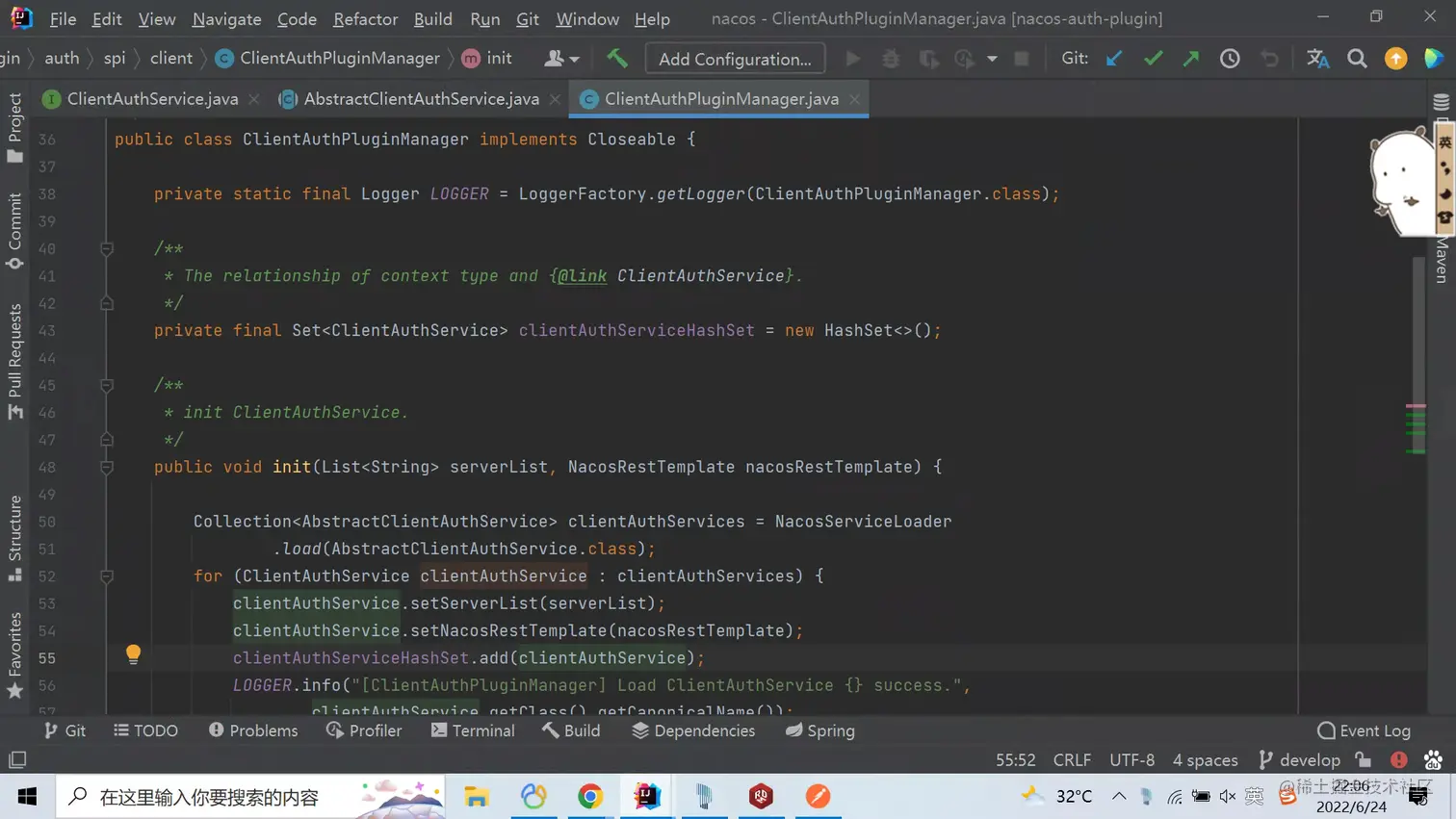Toggle the Pull Requests tool window
Screen dimensions: 1456x819
pyautogui.click(x=14, y=362)
